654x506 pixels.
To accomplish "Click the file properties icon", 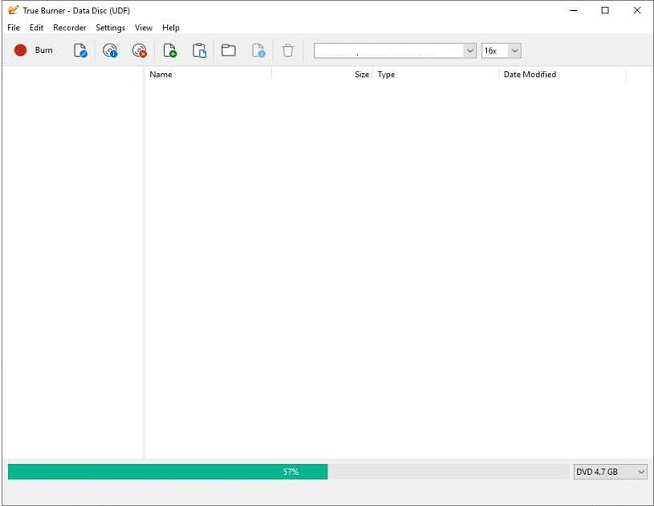I will (x=258, y=50).
